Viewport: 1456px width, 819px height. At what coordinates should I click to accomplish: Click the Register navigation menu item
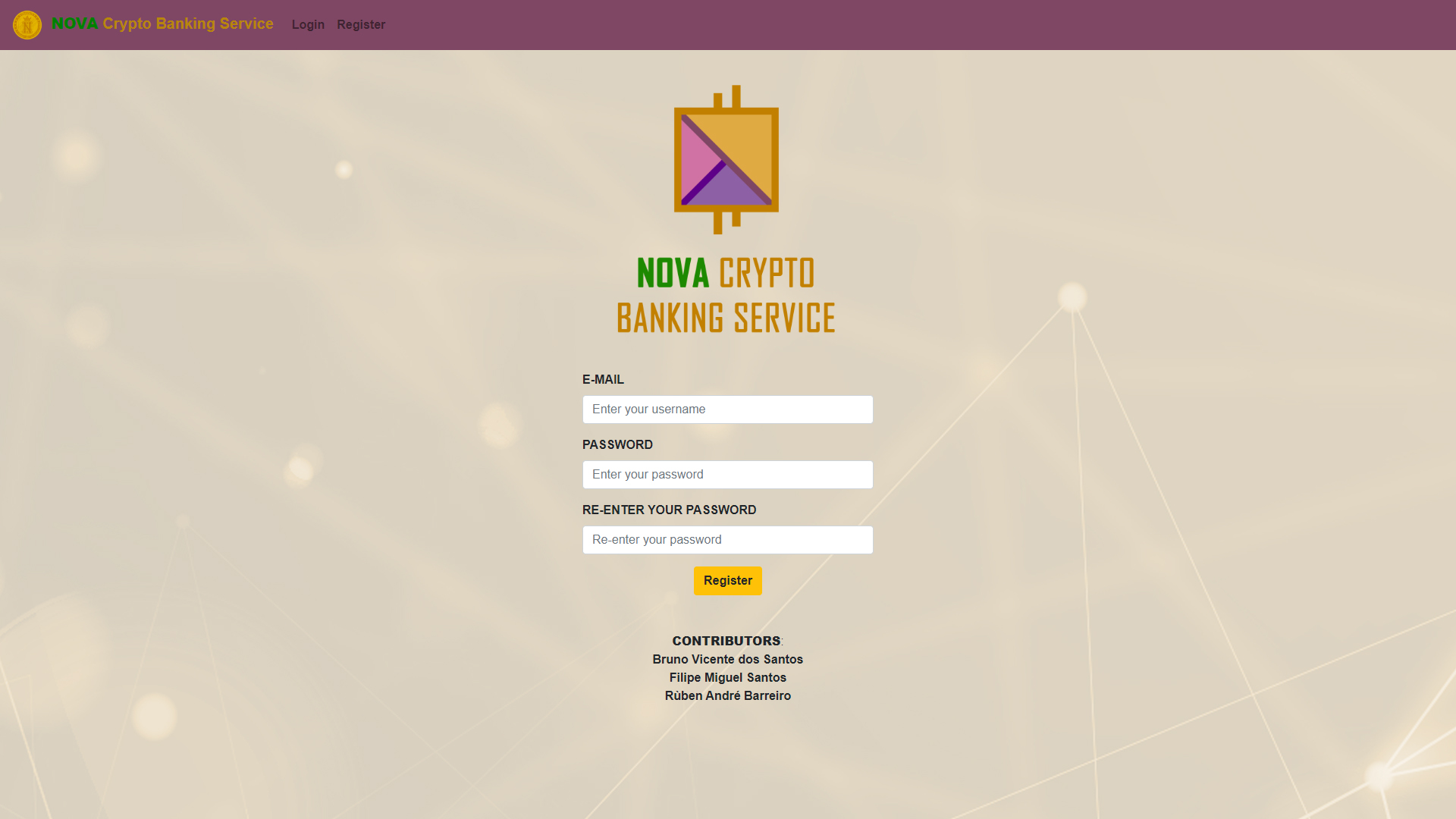pos(360,24)
